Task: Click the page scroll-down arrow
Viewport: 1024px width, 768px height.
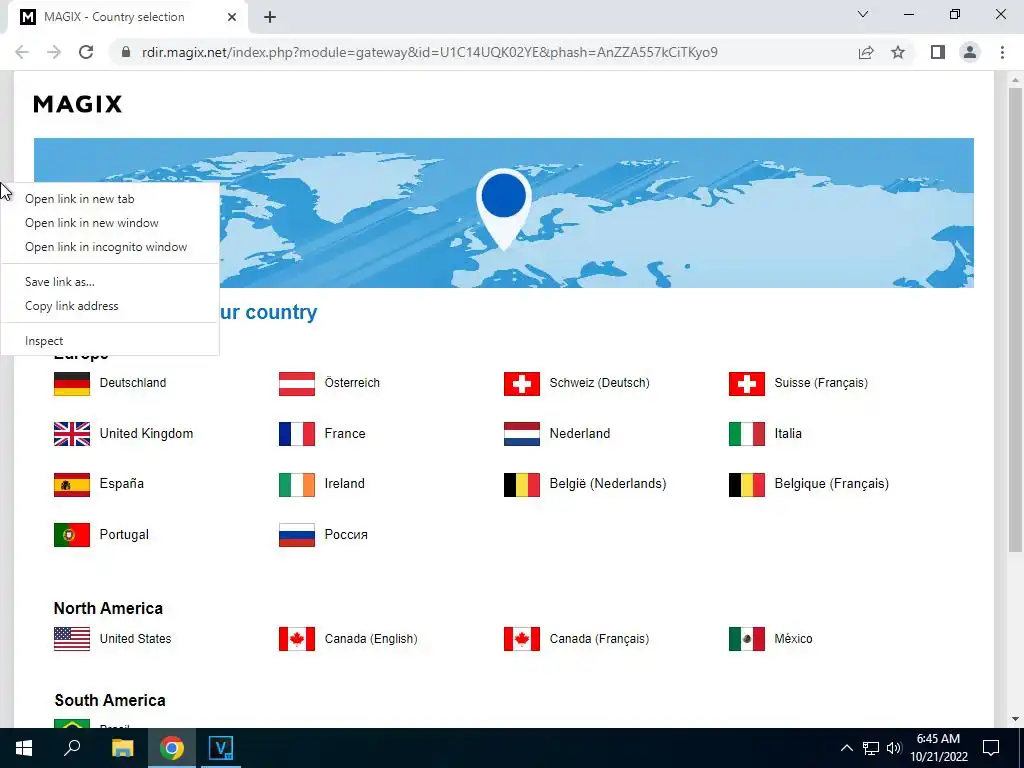Action: pyautogui.click(x=1015, y=719)
